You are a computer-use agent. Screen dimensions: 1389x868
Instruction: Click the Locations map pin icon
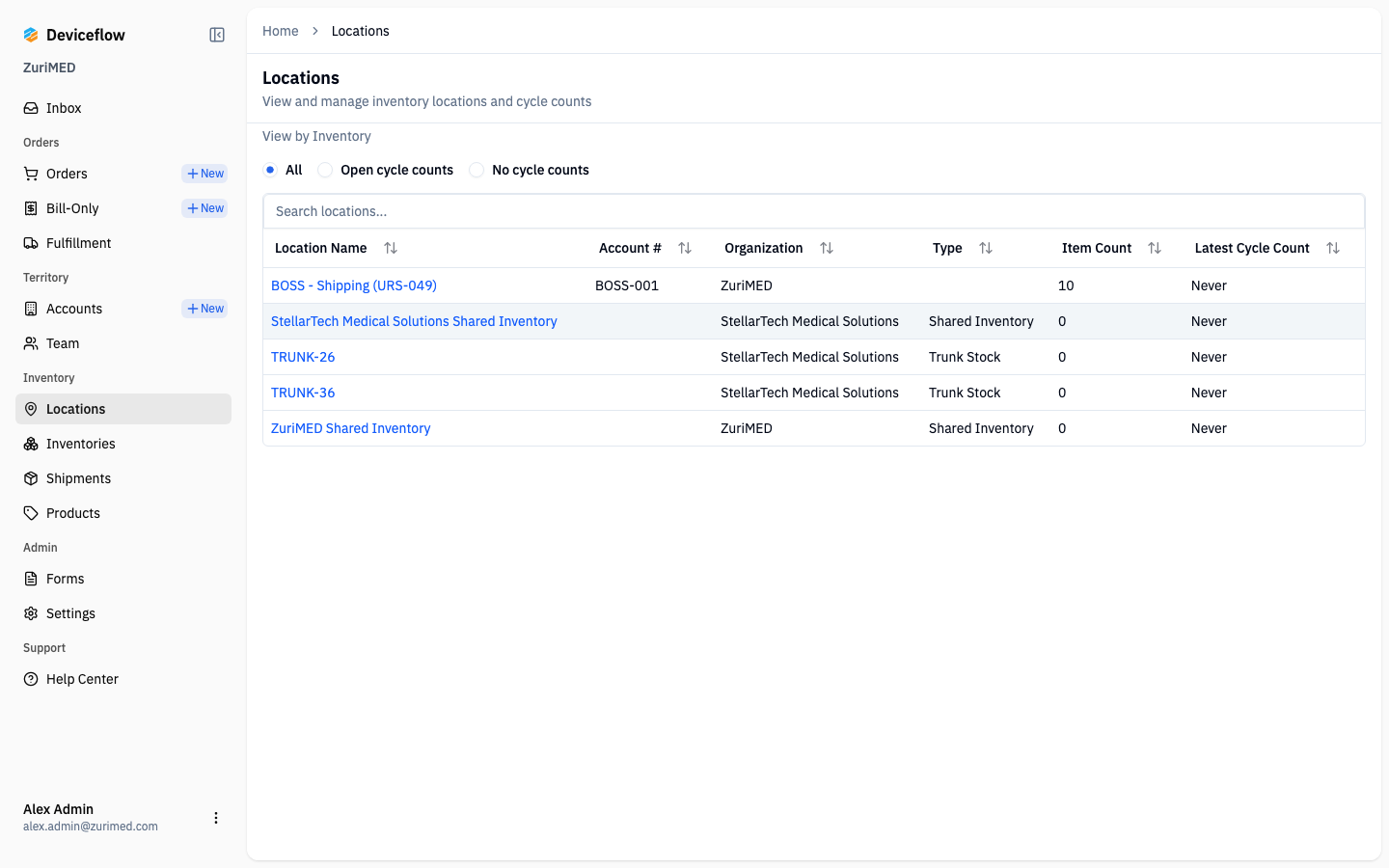pos(31,409)
